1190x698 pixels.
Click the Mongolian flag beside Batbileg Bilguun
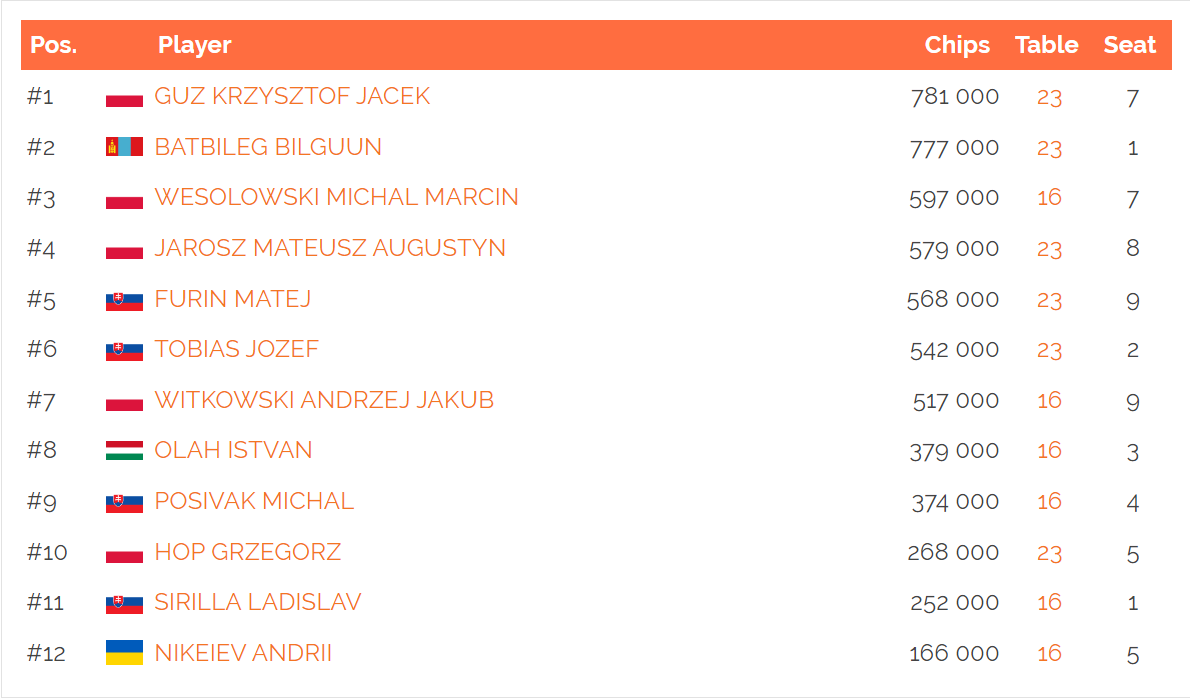coord(124,146)
